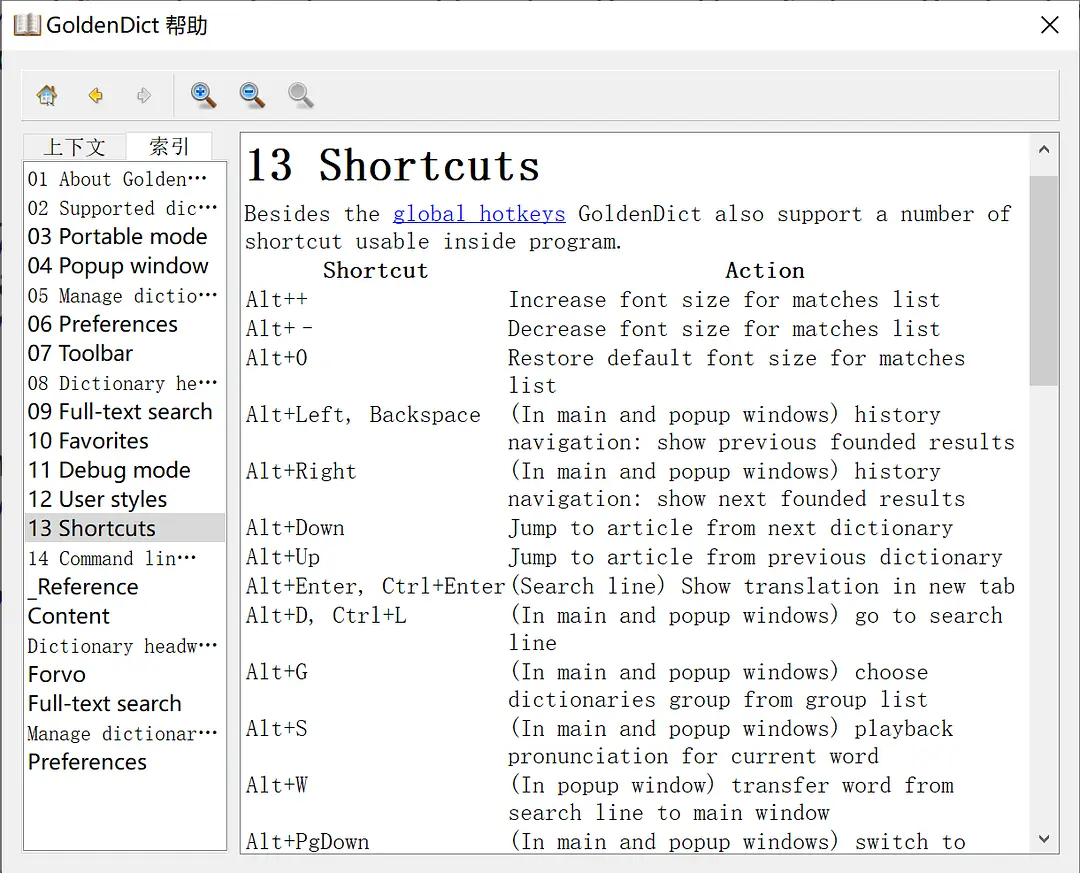Click scrollbar down arrow in help pane
Viewport: 1080px width, 873px height.
[1043, 839]
